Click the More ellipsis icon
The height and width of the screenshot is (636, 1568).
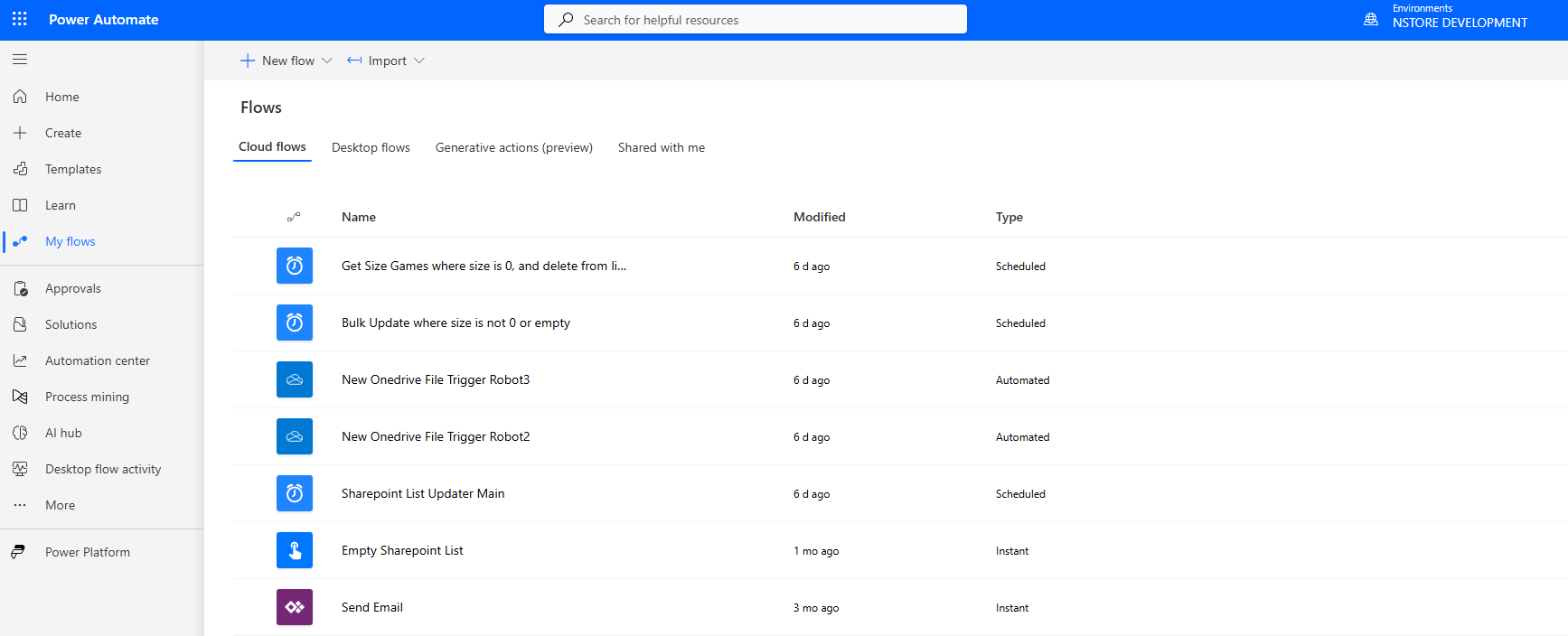(20, 505)
